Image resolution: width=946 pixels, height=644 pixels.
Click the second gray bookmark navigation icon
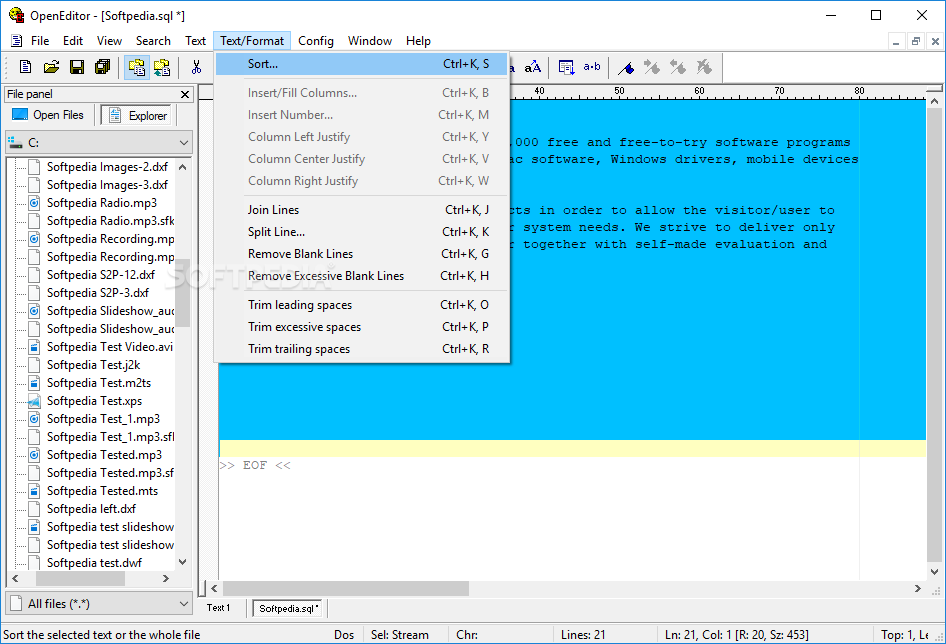point(678,67)
